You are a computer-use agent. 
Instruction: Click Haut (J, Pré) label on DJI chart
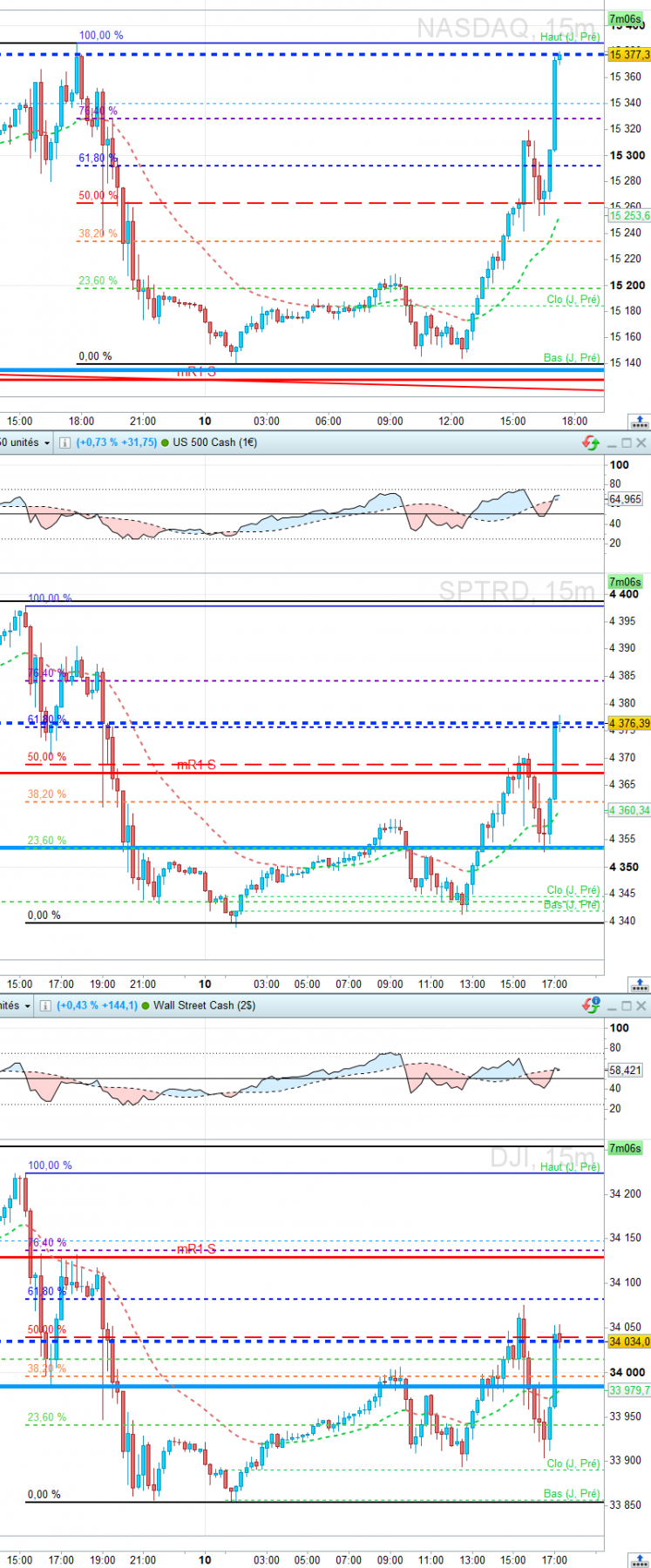[570, 1166]
